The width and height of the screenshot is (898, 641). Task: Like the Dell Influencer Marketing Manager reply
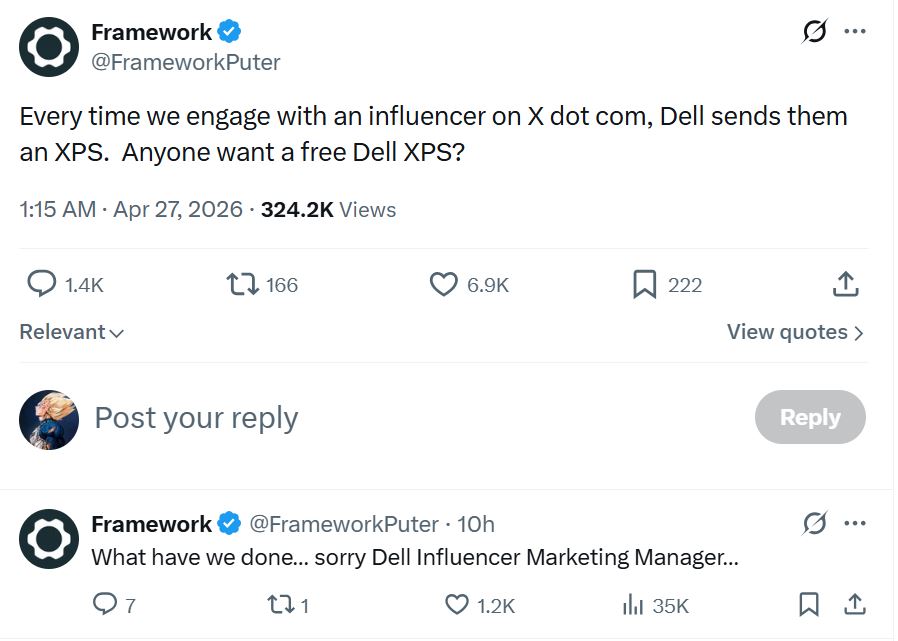click(457, 604)
